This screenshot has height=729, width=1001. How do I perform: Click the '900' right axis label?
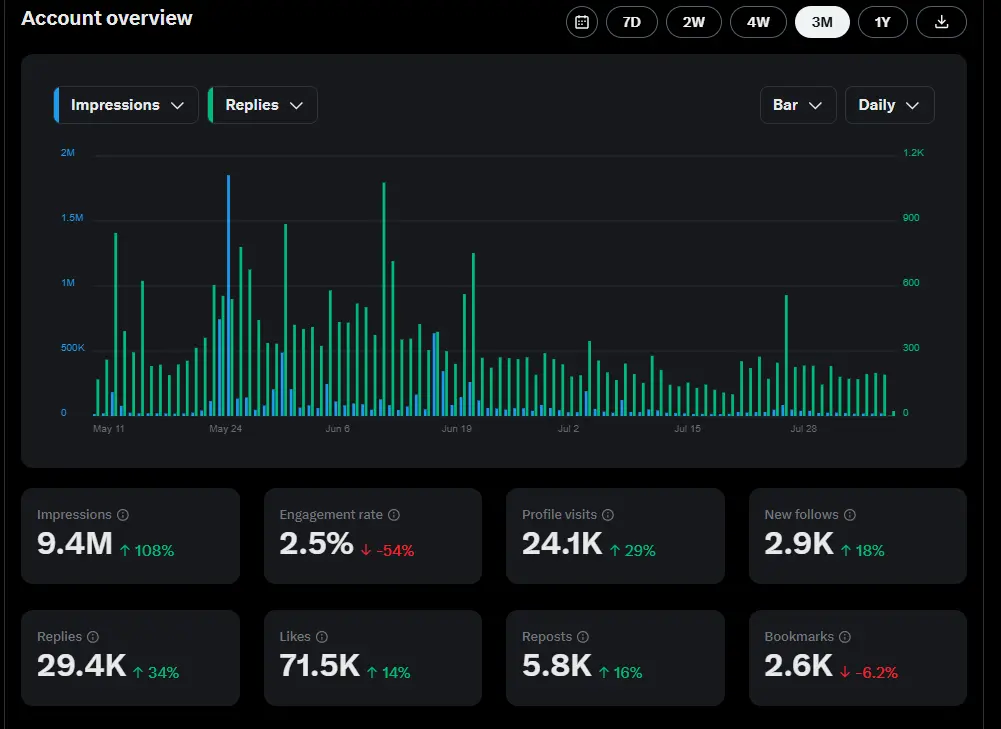(x=911, y=218)
